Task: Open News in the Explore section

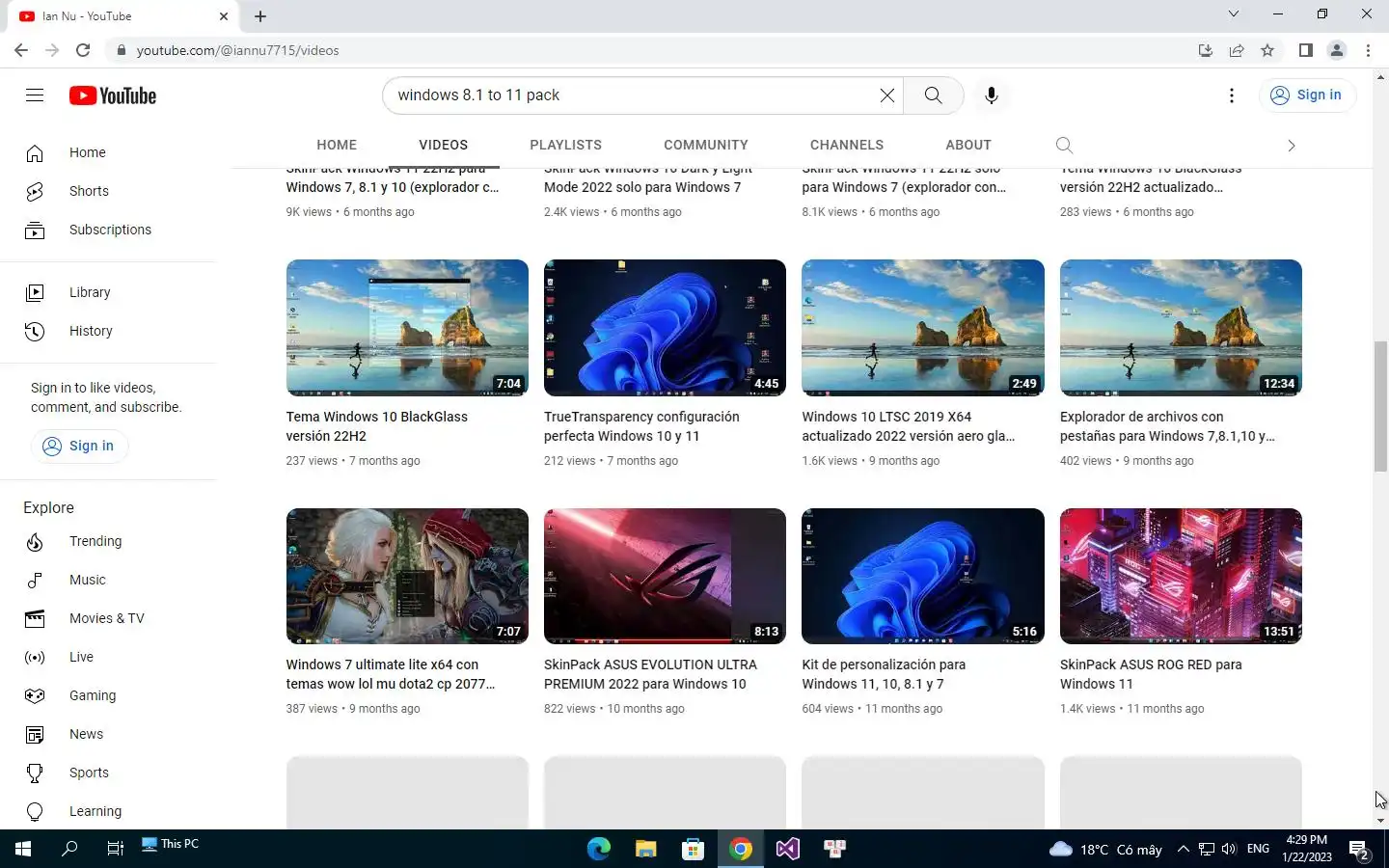Action: coord(108,734)
